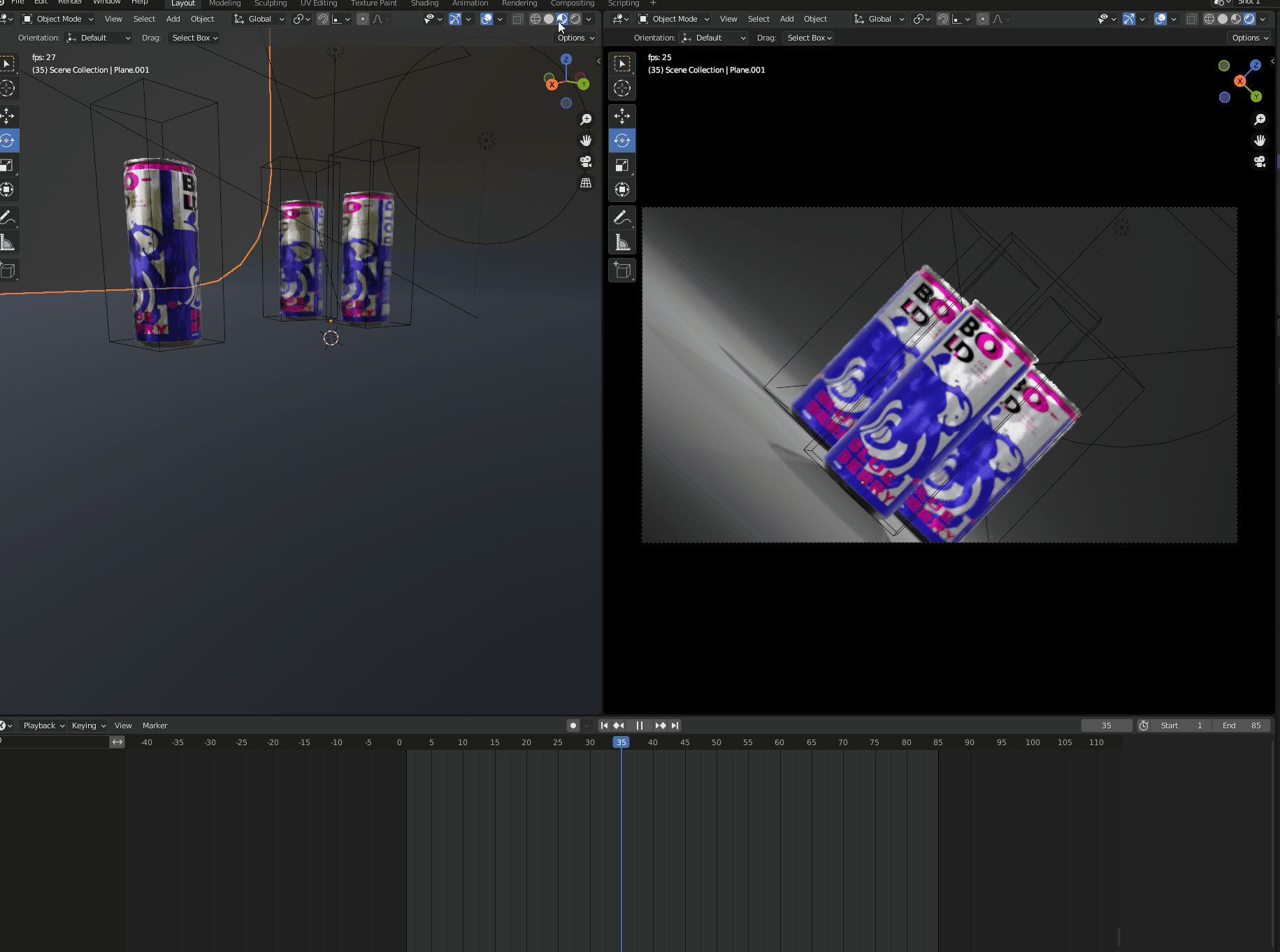This screenshot has height=952, width=1280.
Task: Select the Cursor tool in right viewport
Action: click(621, 89)
